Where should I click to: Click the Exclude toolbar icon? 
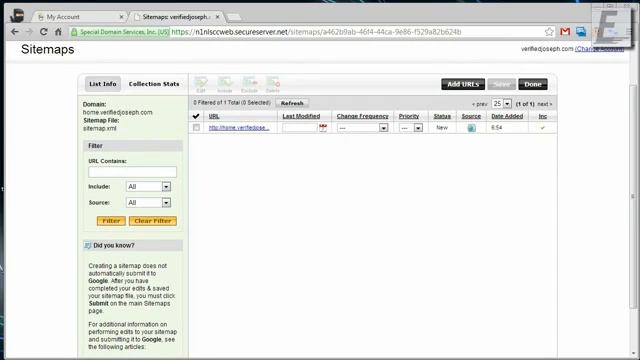tap(249, 84)
